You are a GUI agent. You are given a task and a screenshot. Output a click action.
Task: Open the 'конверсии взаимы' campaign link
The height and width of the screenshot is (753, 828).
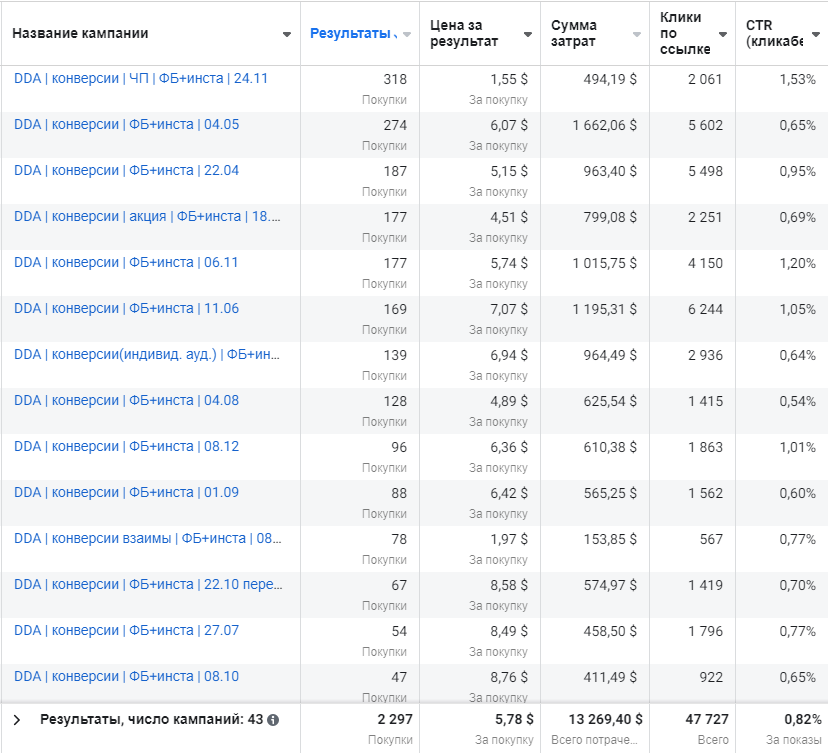[148, 538]
